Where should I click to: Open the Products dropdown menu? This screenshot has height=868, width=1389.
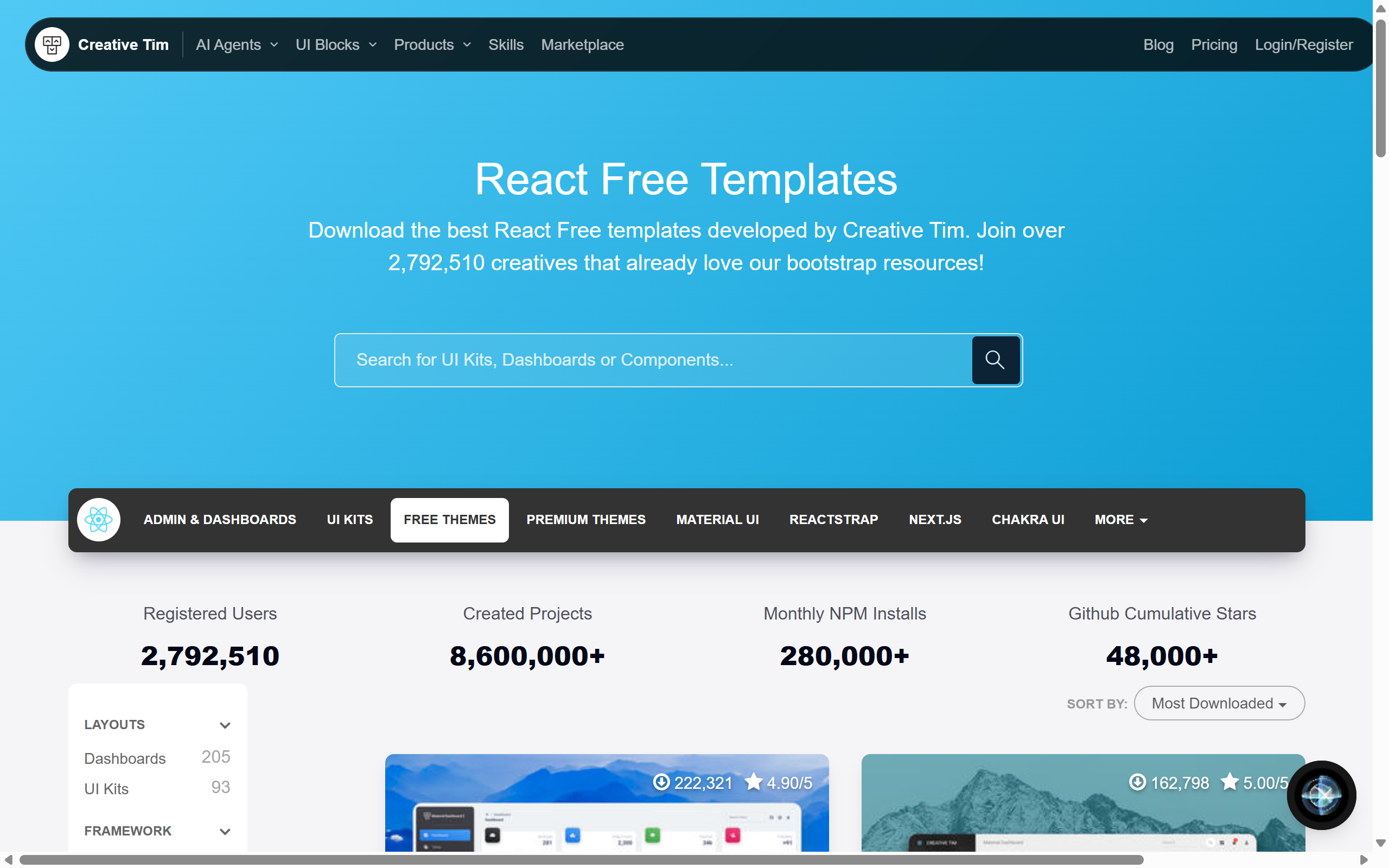point(432,45)
